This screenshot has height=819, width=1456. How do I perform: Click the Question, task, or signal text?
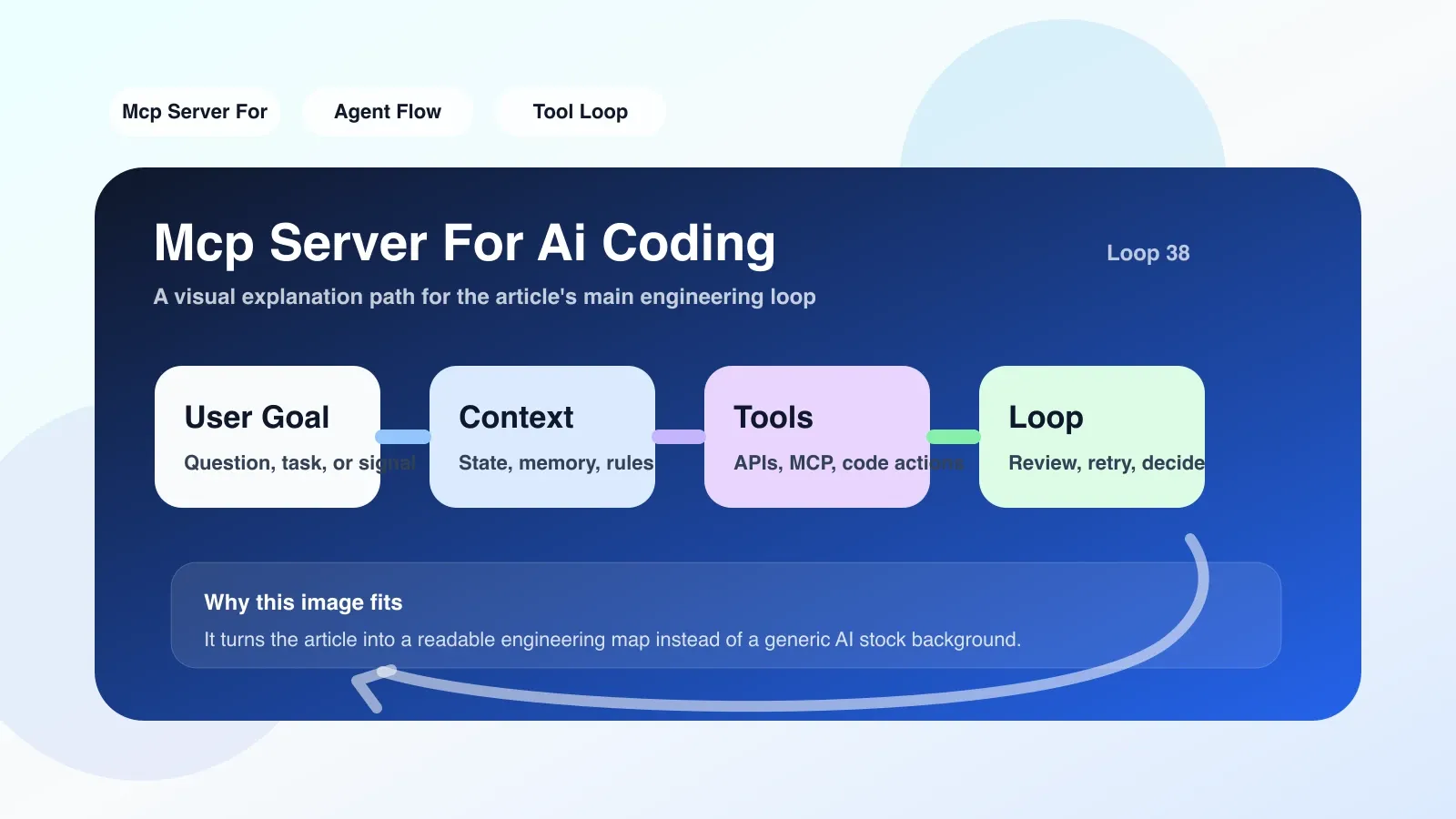(300, 463)
